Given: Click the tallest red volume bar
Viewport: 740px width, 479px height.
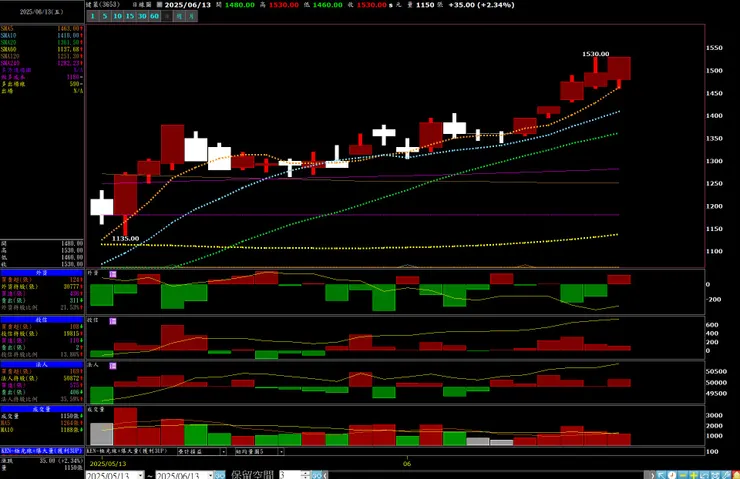Looking at the screenshot, I should (x=126, y=427).
